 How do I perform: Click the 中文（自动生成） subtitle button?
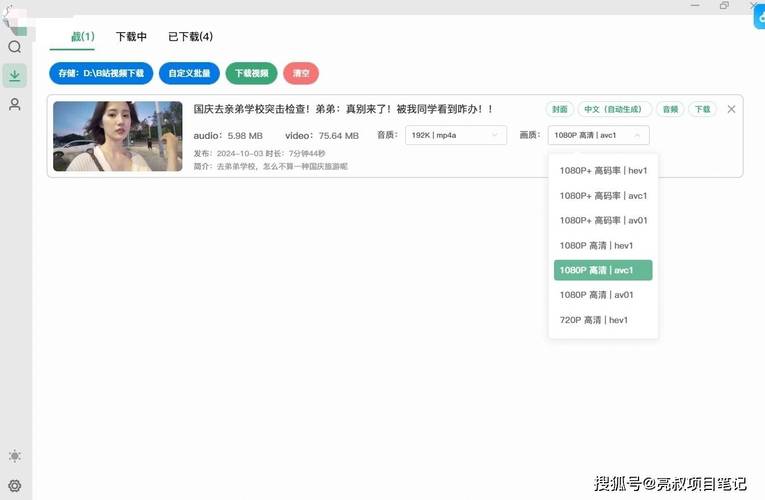615,109
